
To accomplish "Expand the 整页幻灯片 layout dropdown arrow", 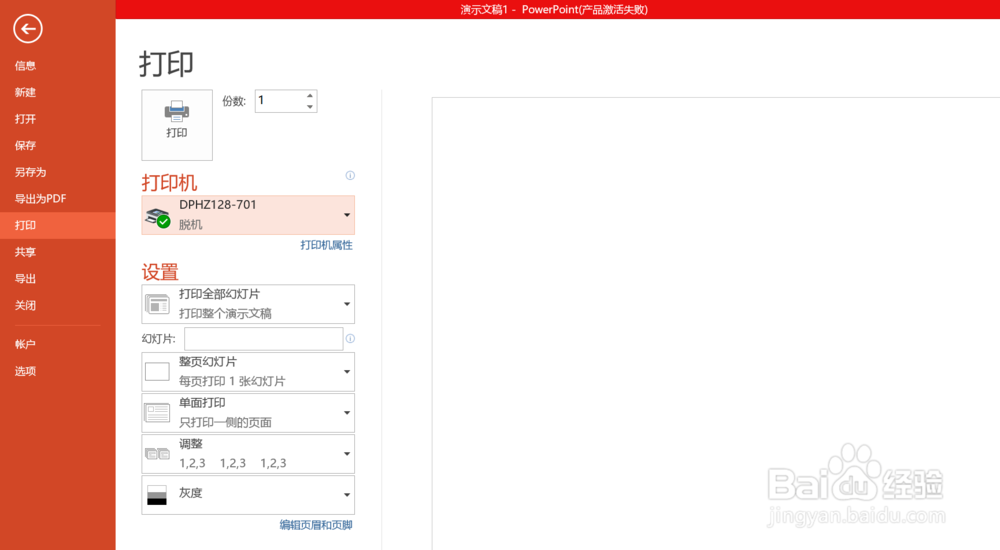I will click(x=347, y=371).
